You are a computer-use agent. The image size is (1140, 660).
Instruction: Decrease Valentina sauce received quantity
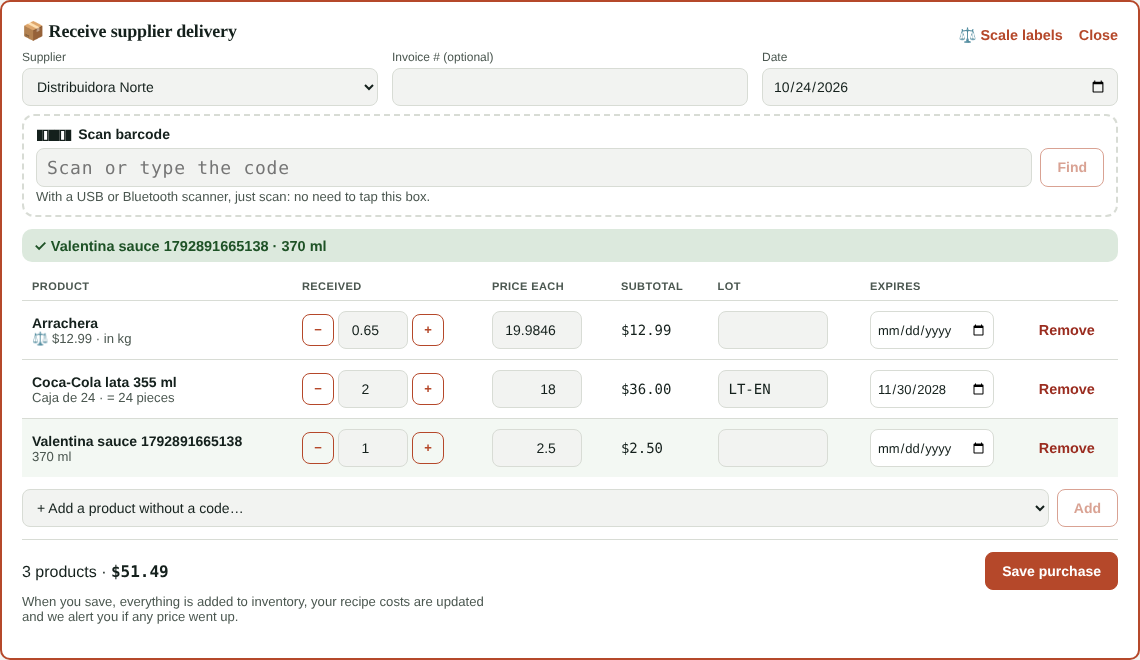click(x=318, y=448)
